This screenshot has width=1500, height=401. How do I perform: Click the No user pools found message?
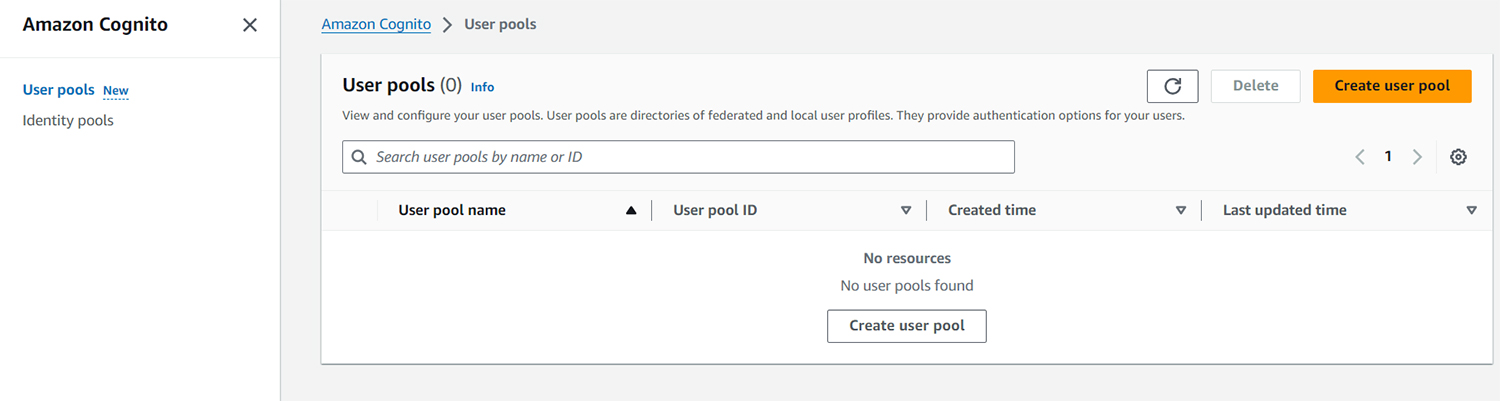pos(907,285)
